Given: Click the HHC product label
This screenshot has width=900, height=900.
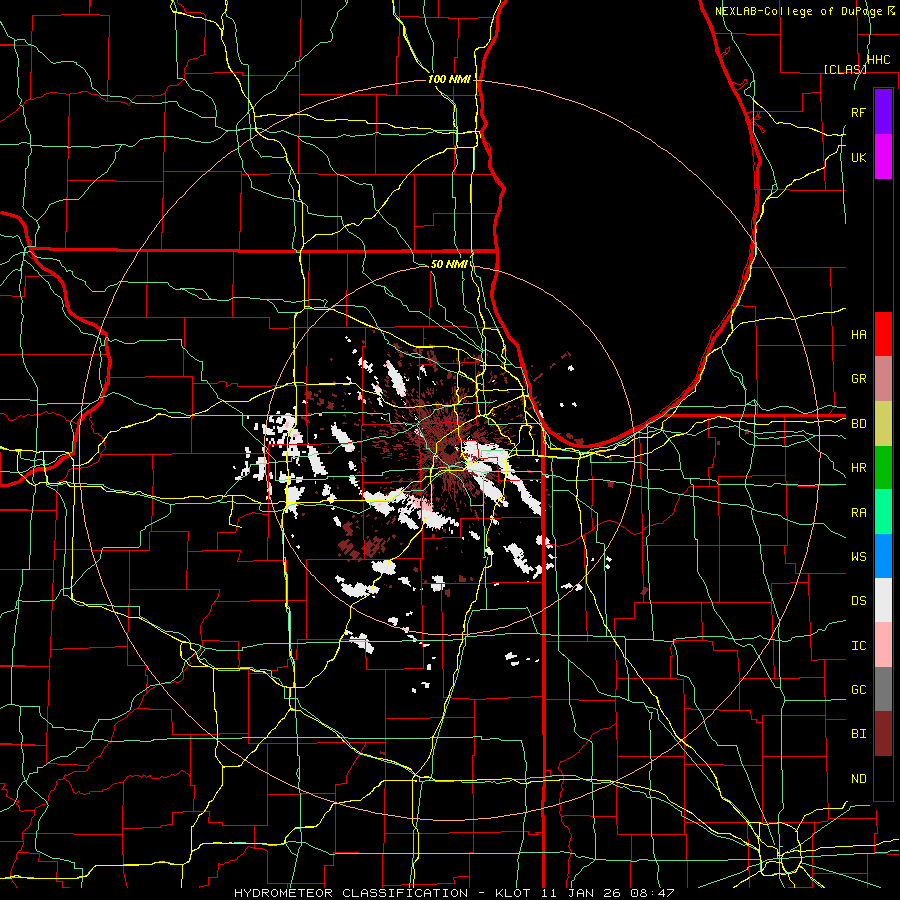Looking at the screenshot, I should pyautogui.click(x=878, y=60).
